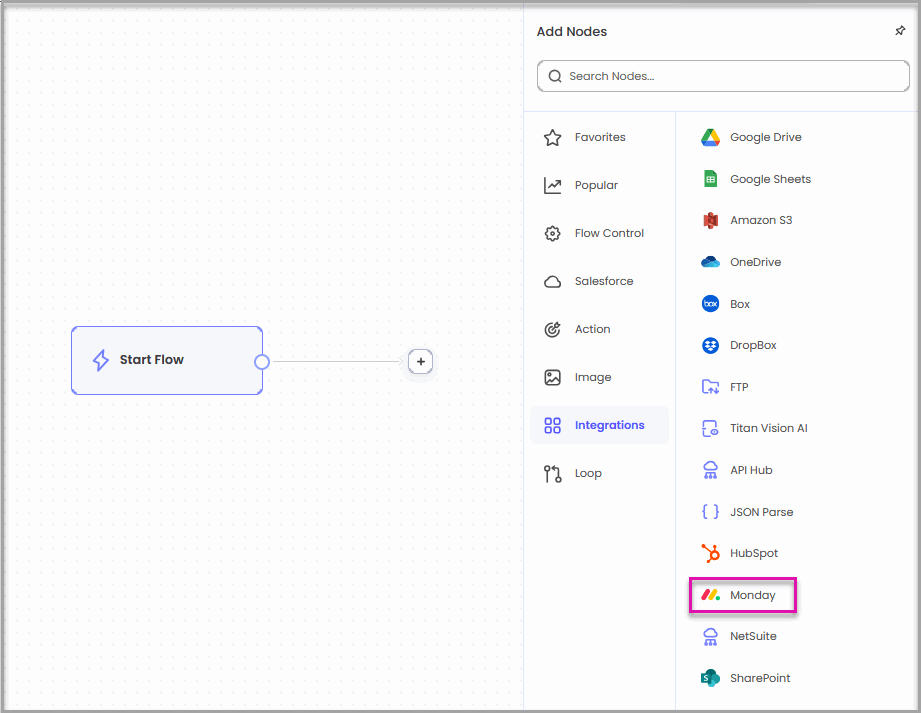Click the Amazon S3 logo icon
This screenshot has height=713, width=921.
(x=710, y=220)
